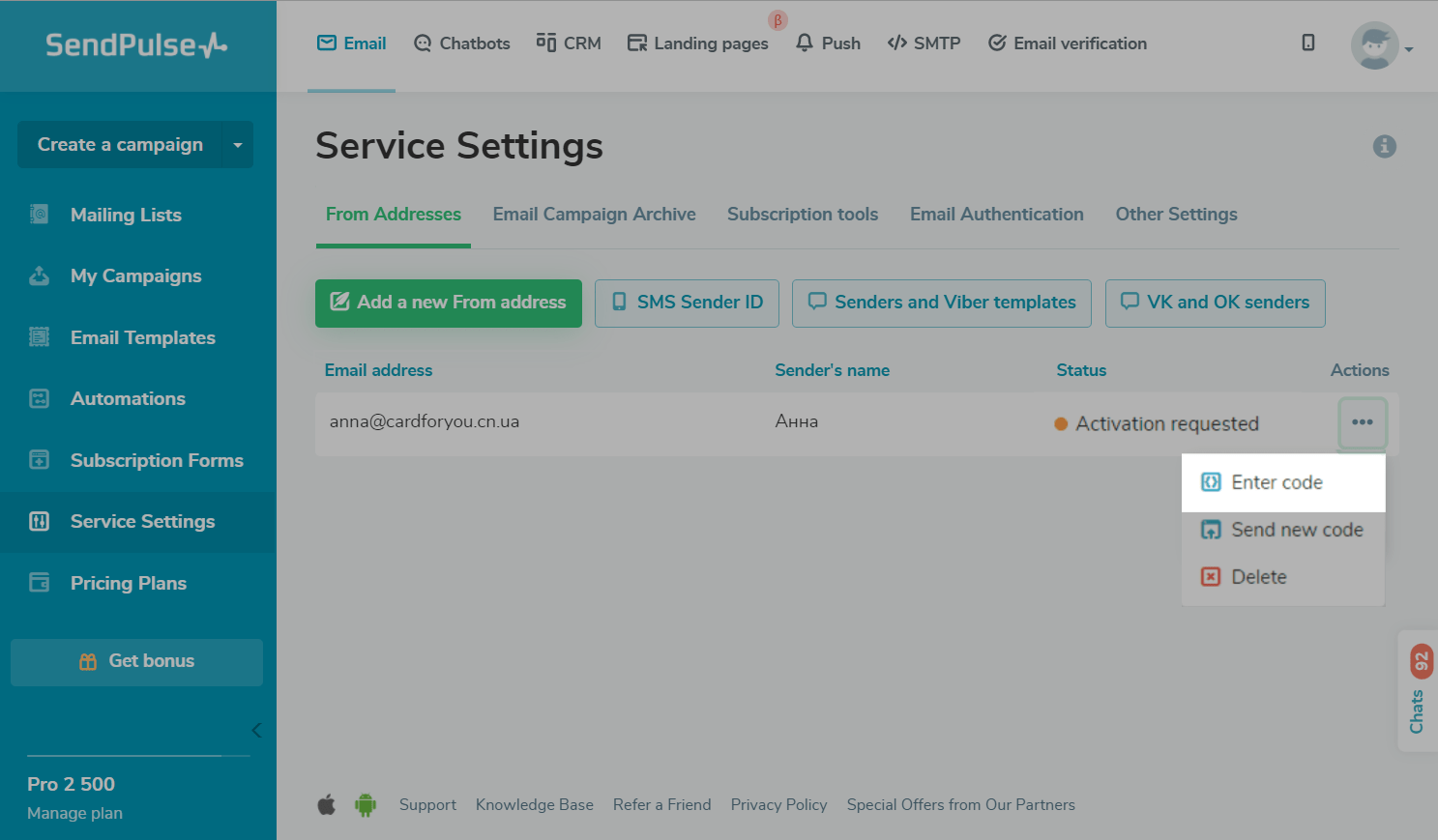Screen dimensions: 1438x840
Task: Select the From Addresses tab
Action: tap(394, 215)
